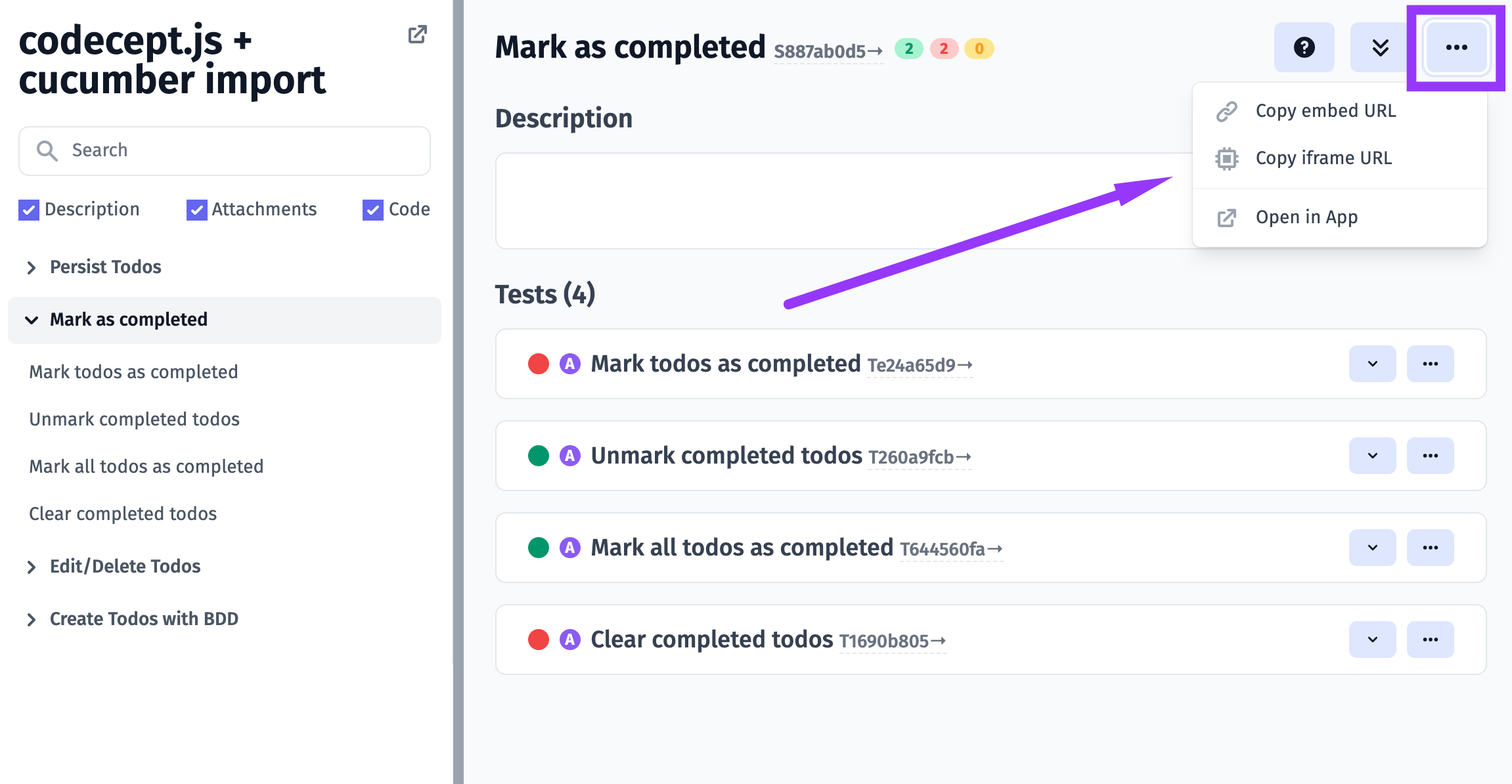Click green passed status dot of Unmark completed todos
Viewport: 1512px width, 784px height.
[539, 456]
